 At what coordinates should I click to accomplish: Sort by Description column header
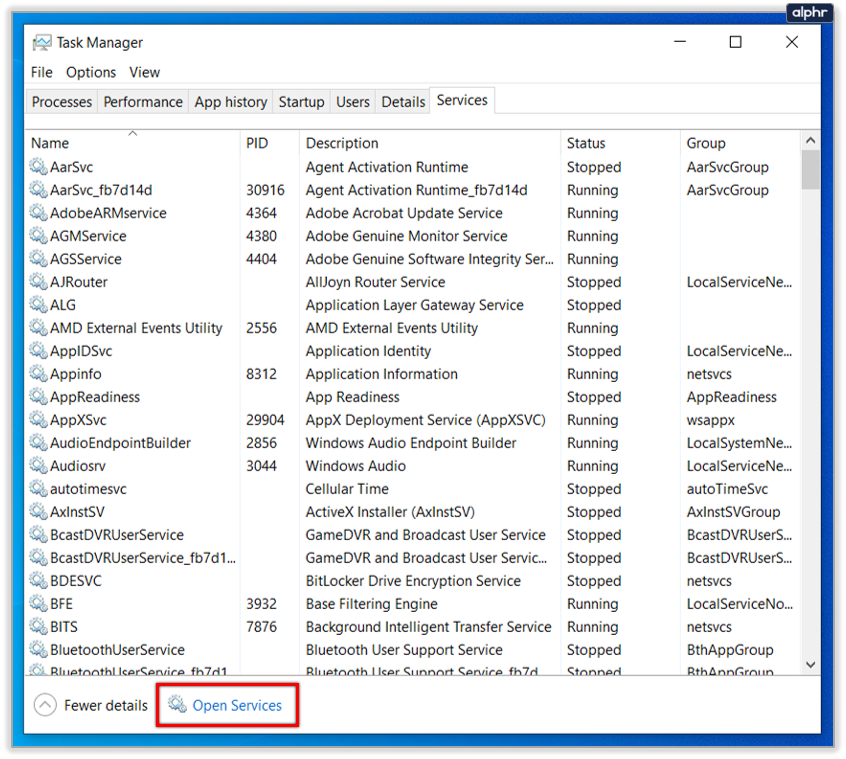coord(430,142)
